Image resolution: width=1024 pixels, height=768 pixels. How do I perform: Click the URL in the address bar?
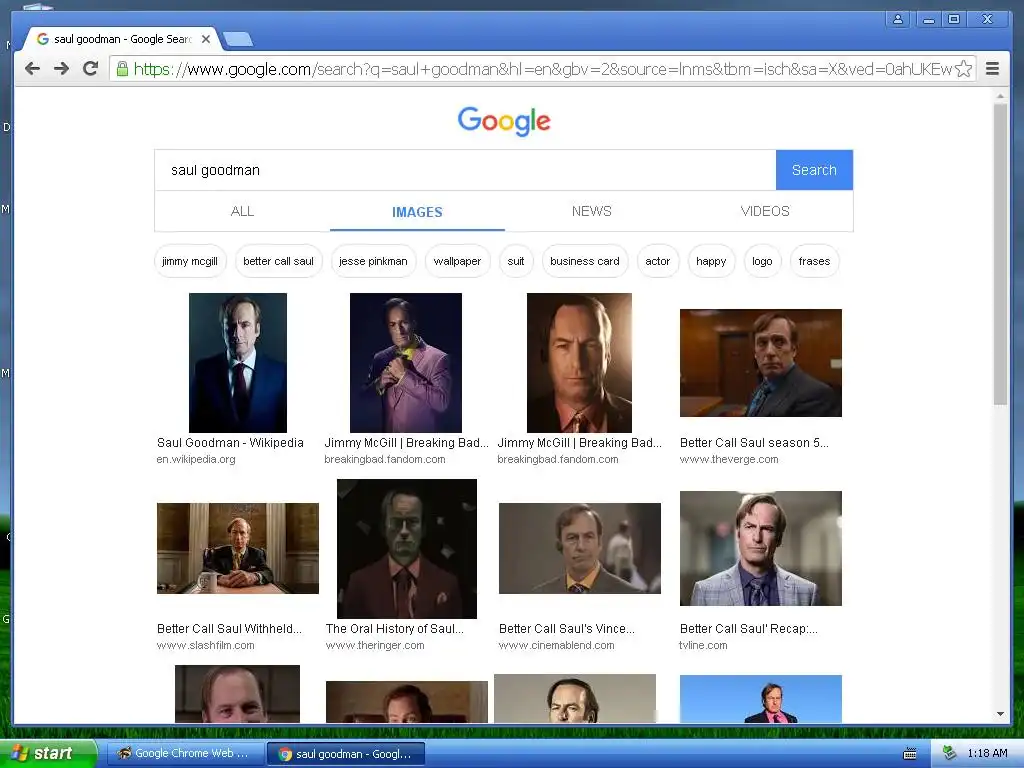(x=542, y=69)
